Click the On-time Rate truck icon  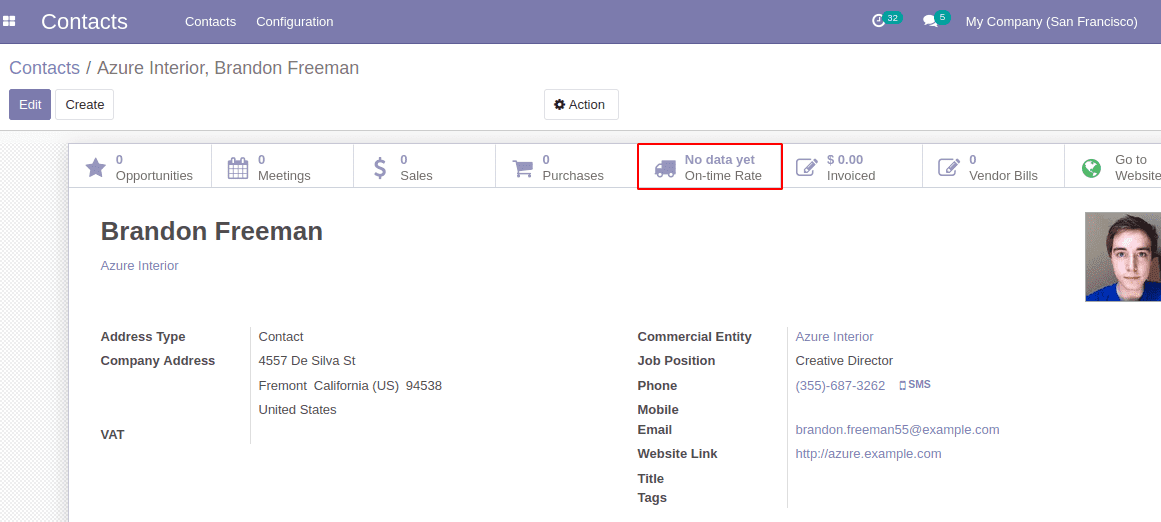[665, 169]
